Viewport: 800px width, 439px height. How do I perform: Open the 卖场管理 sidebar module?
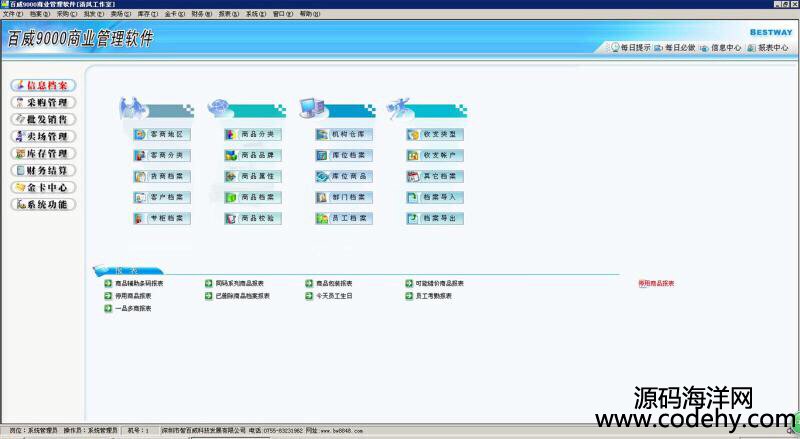43,136
